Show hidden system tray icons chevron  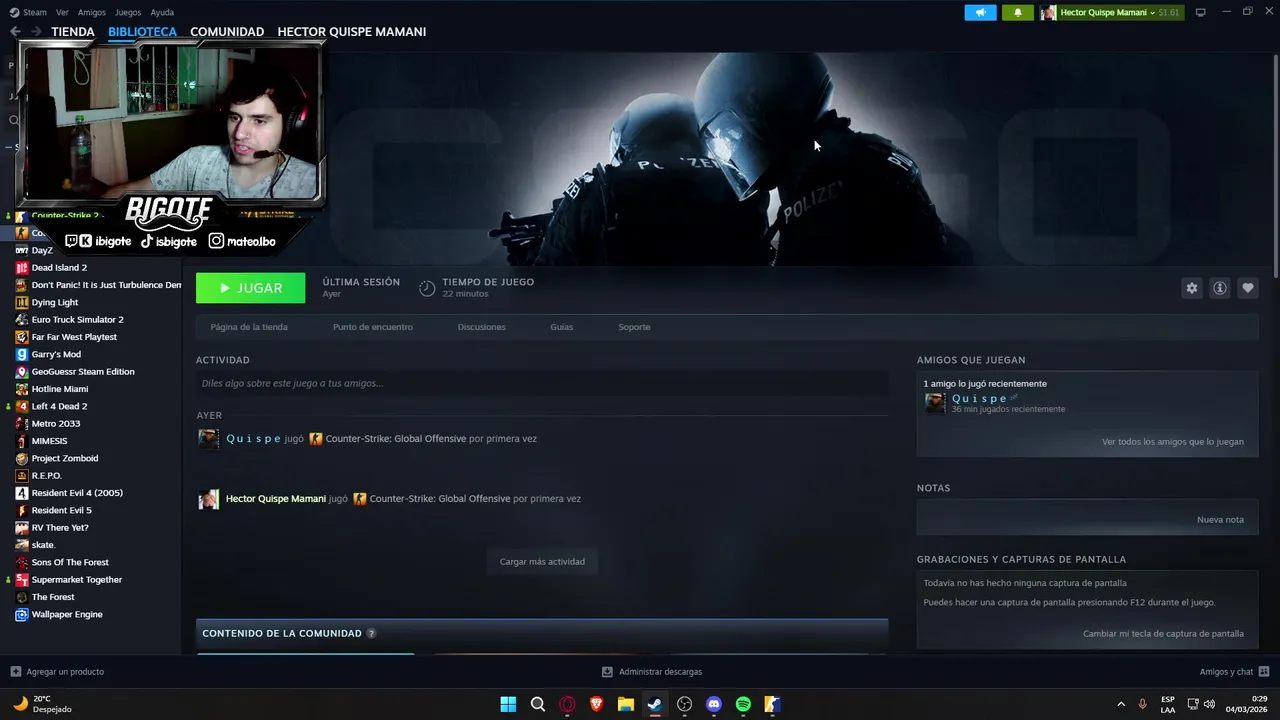click(1120, 704)
